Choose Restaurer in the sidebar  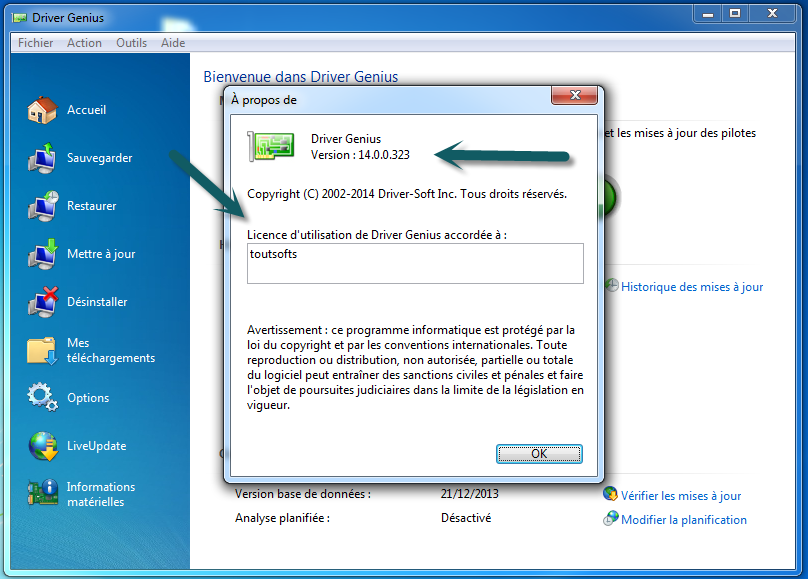coord(92,206)
